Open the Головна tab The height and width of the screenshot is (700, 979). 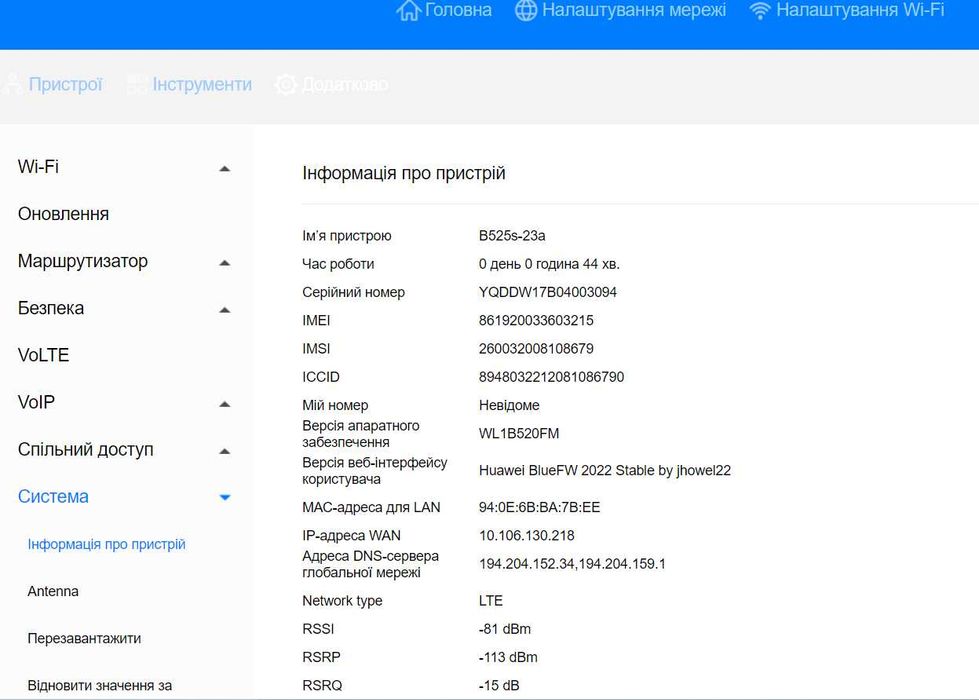click(x=458, y=10)
